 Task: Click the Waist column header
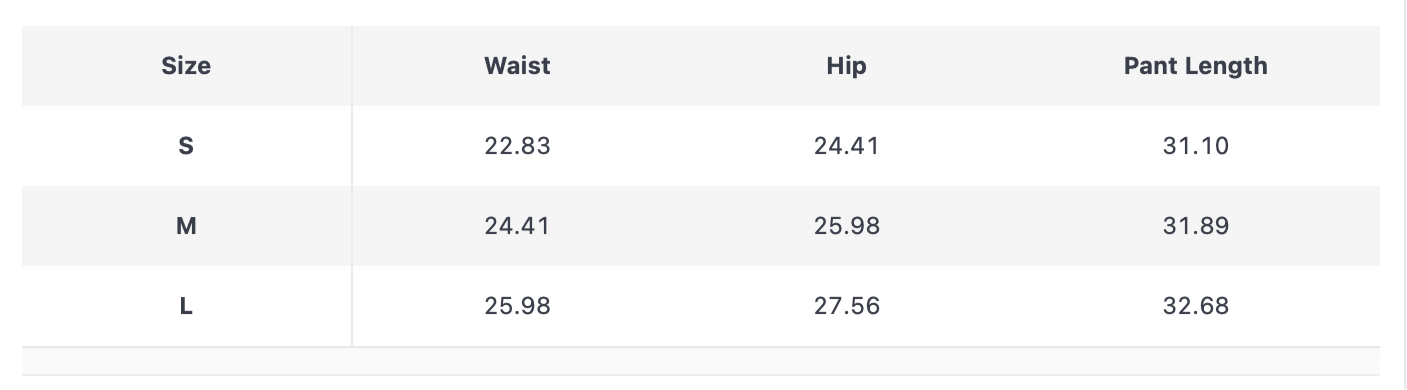point(517,66)
